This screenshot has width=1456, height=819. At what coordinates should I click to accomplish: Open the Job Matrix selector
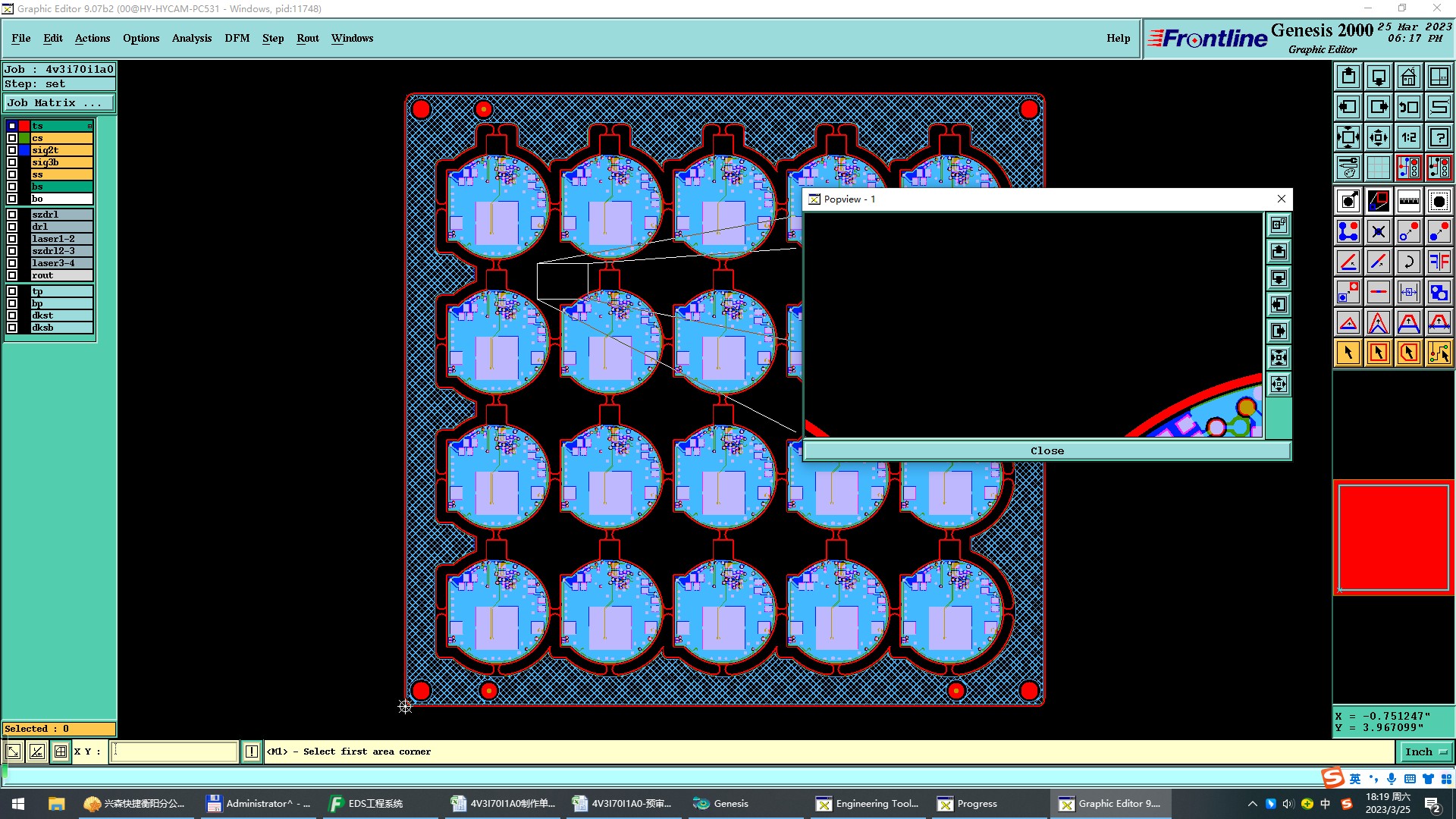(x=59, y=103)
